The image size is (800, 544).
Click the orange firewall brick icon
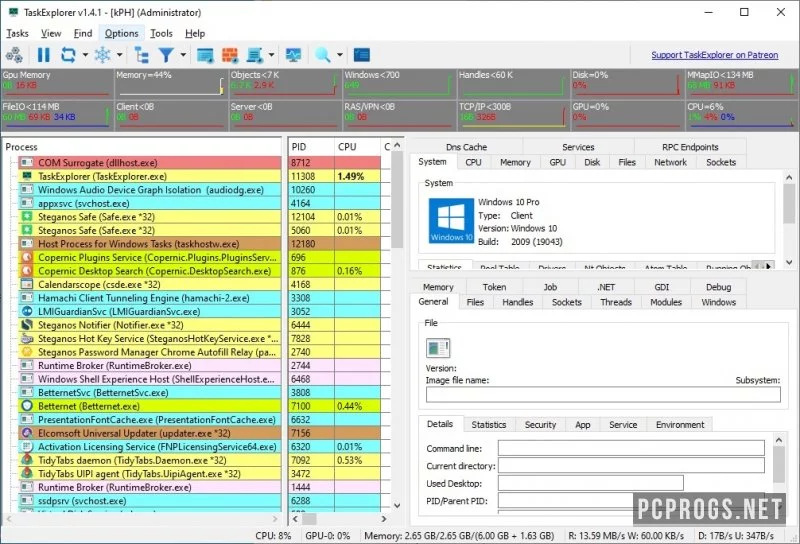pos(230,55)
